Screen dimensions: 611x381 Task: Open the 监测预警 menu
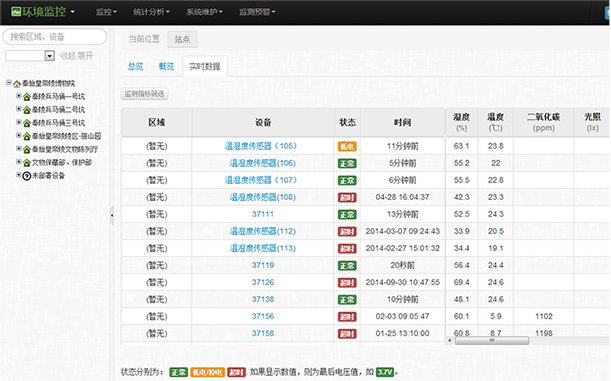click(x=257, y=12)
